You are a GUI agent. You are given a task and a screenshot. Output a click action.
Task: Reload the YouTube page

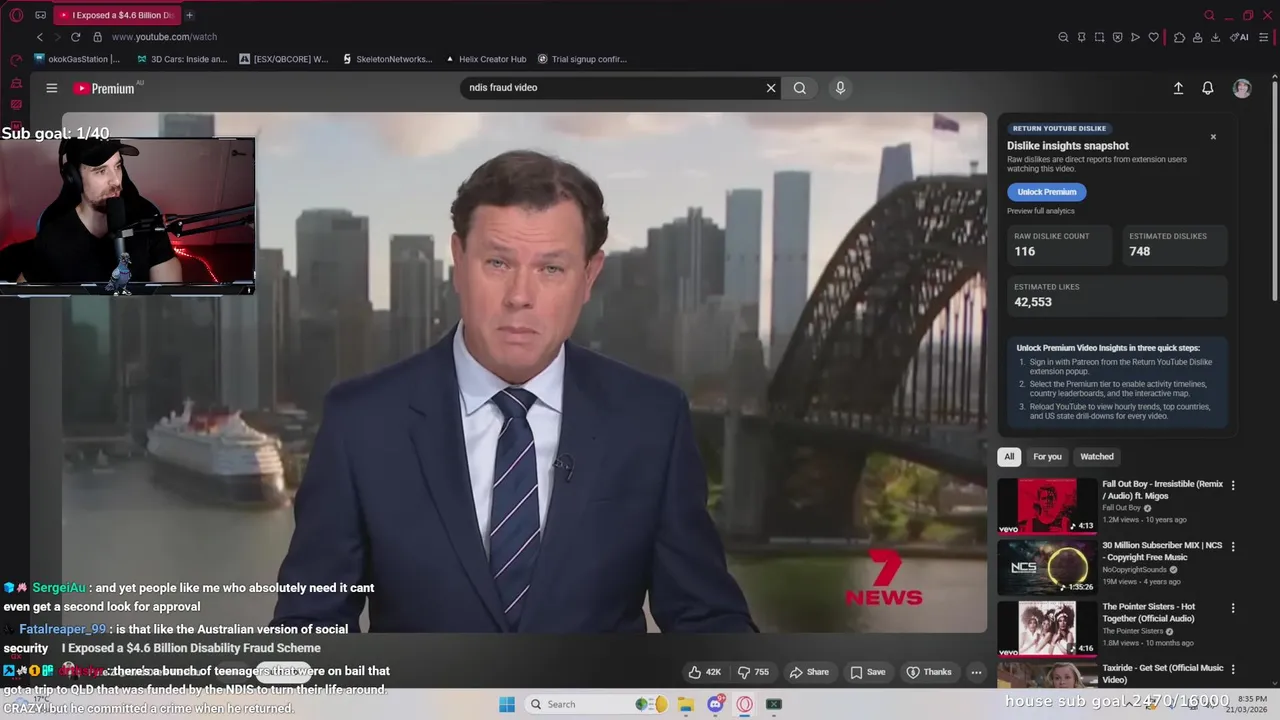[75, 37]
